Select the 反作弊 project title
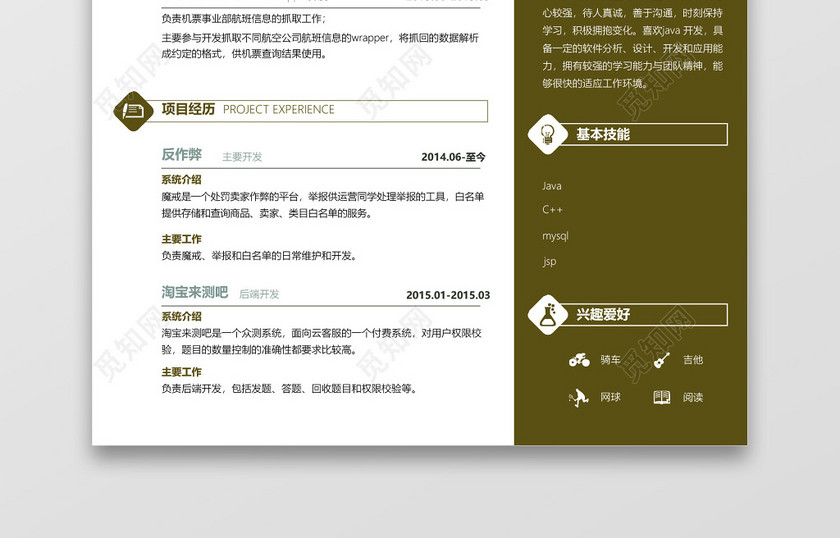The image size is (840, 538). pos(182,154)
